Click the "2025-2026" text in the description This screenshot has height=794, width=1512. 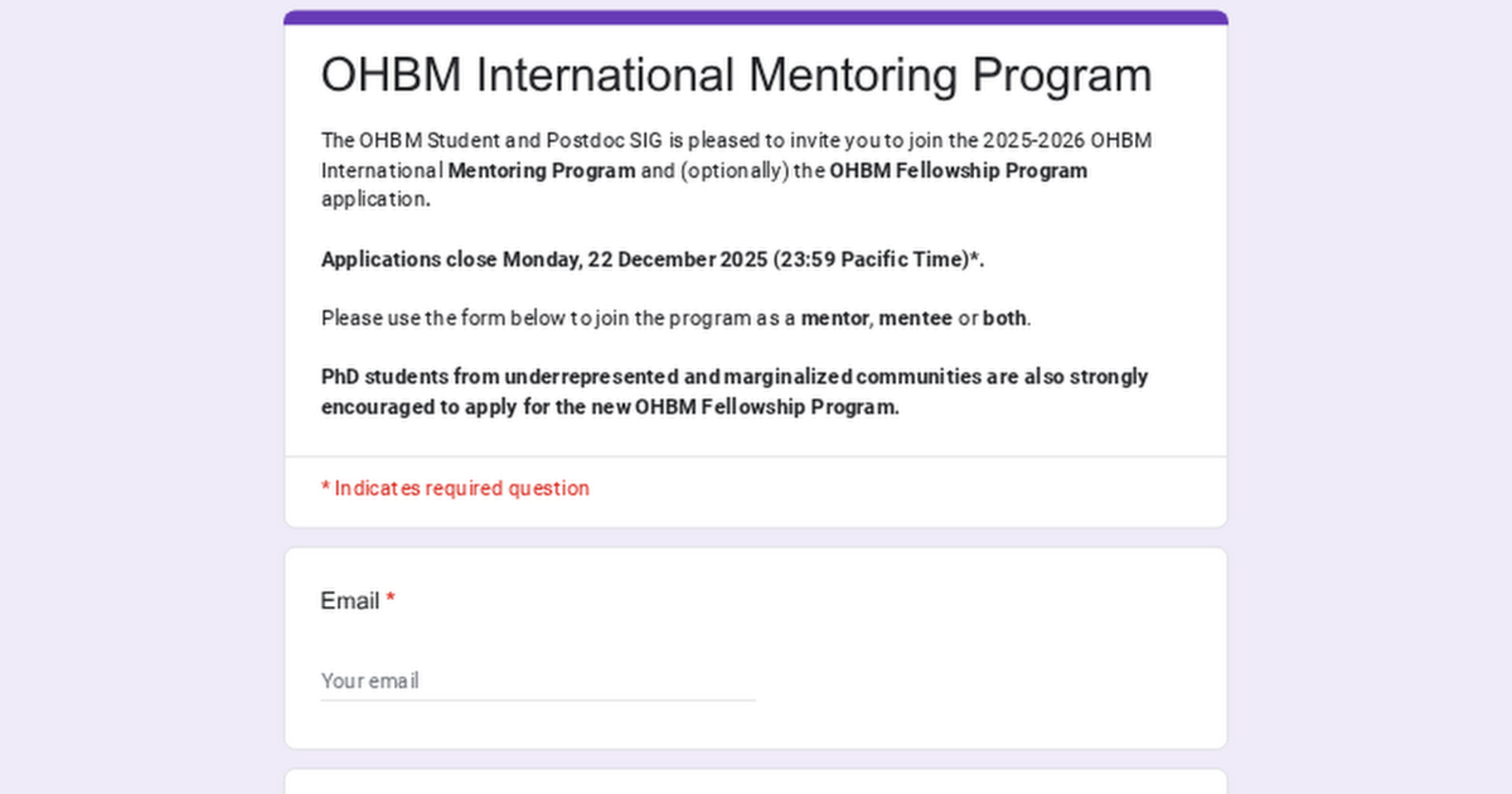click(1033, 141)
